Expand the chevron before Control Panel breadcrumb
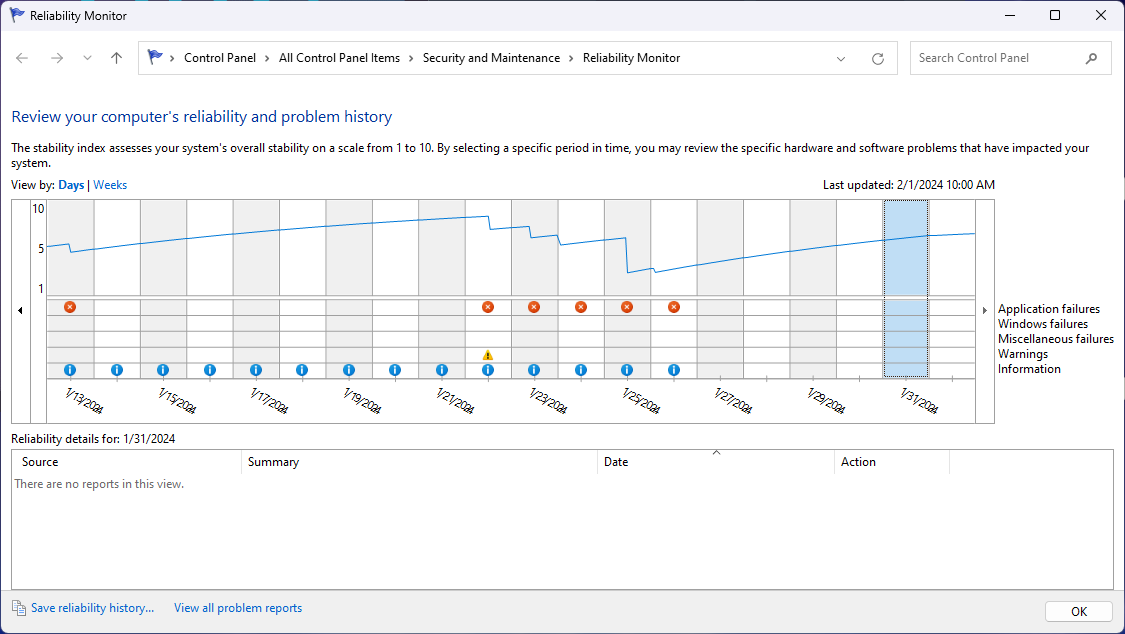This screenshot has width=1125, height=634. pyautogui.click(x=172, y=58)
